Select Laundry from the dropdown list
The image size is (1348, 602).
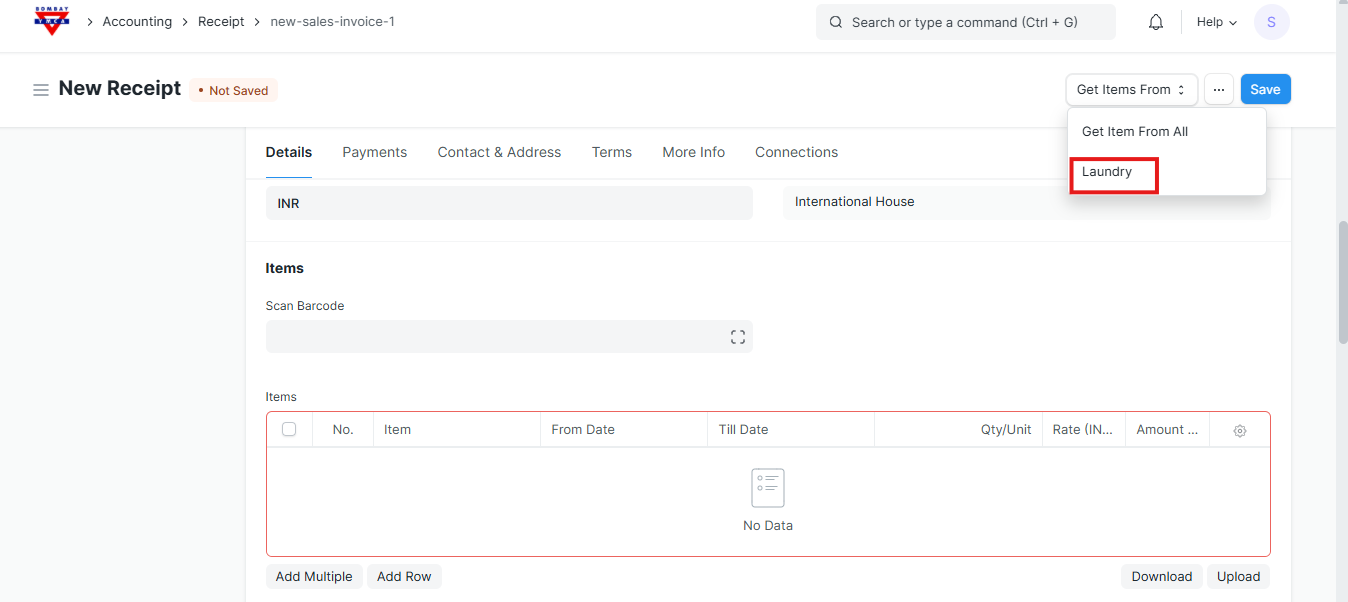(1107, 172)
